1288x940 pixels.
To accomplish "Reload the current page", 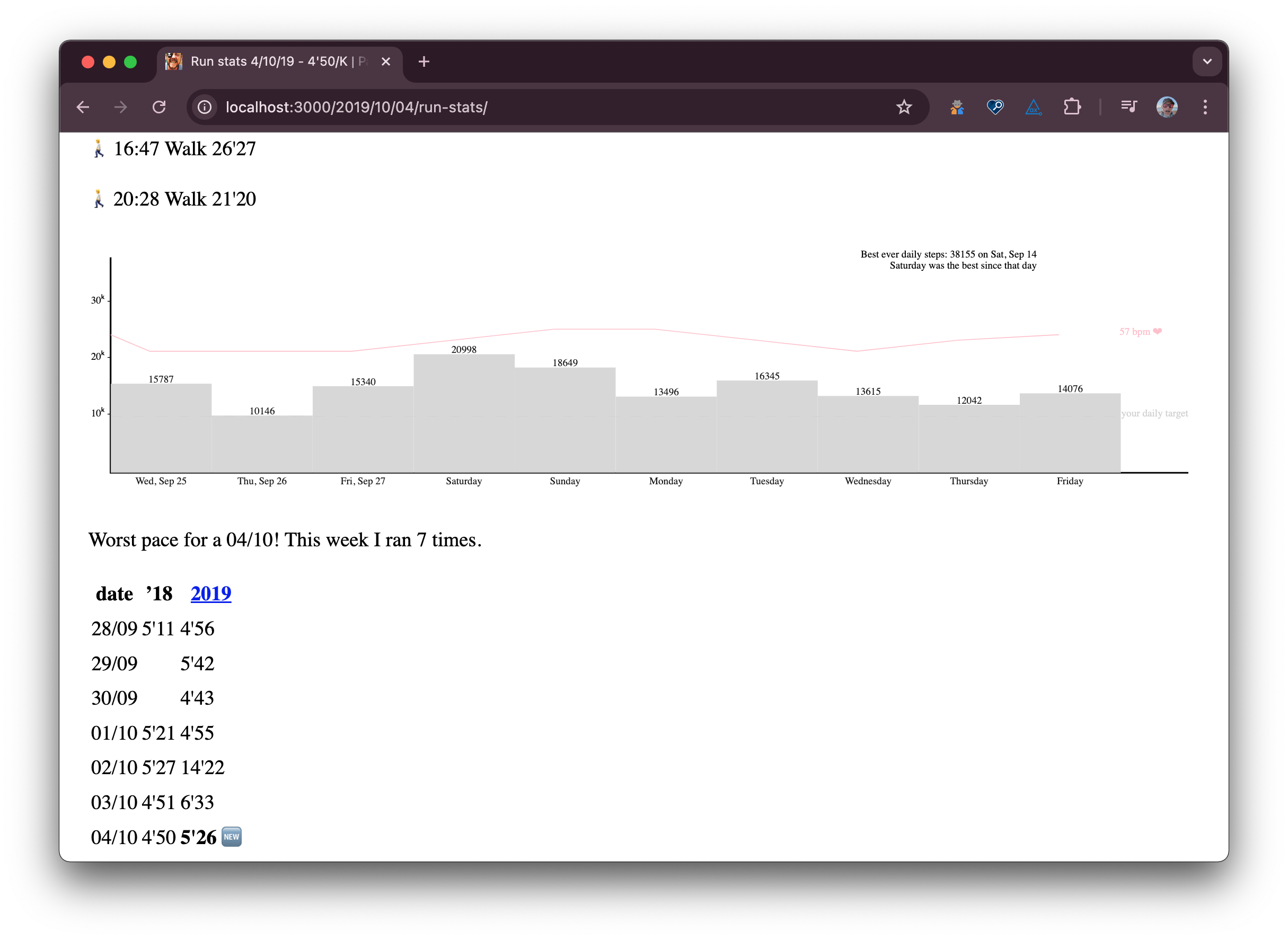I will pyautogui.click(x=159, y=107).
